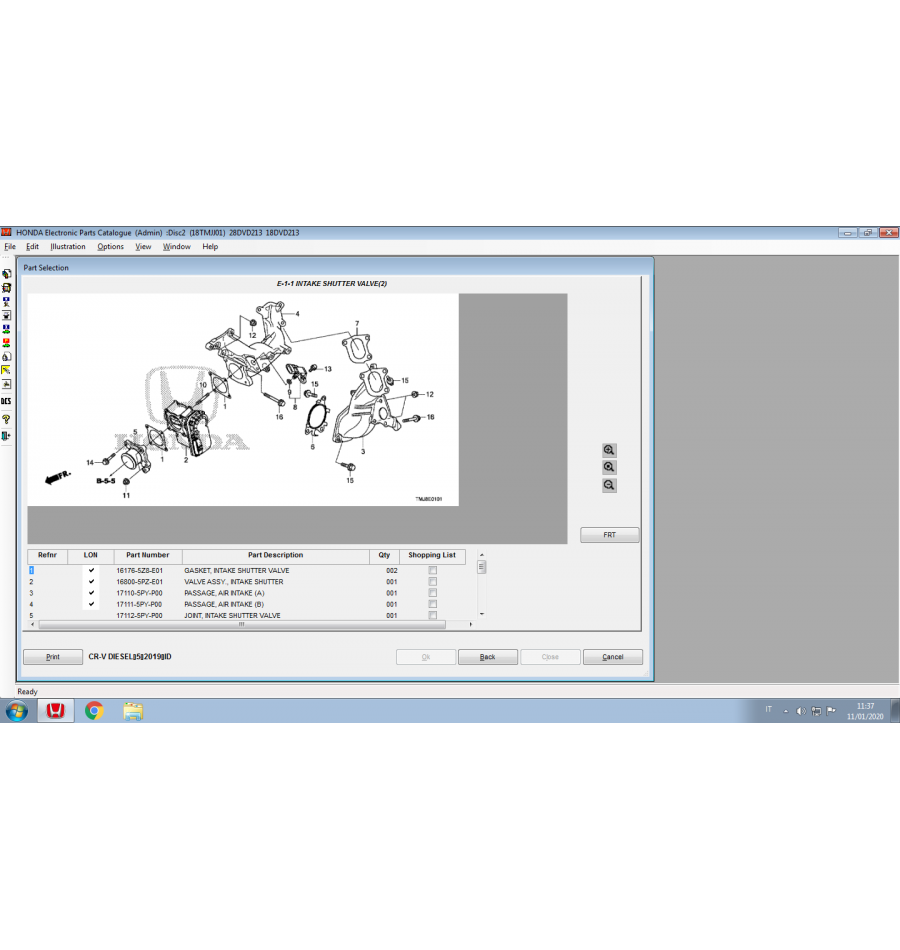Click the top hat icon in left toolbar
This screenshot has height=950, width=900.
(7, 315)
